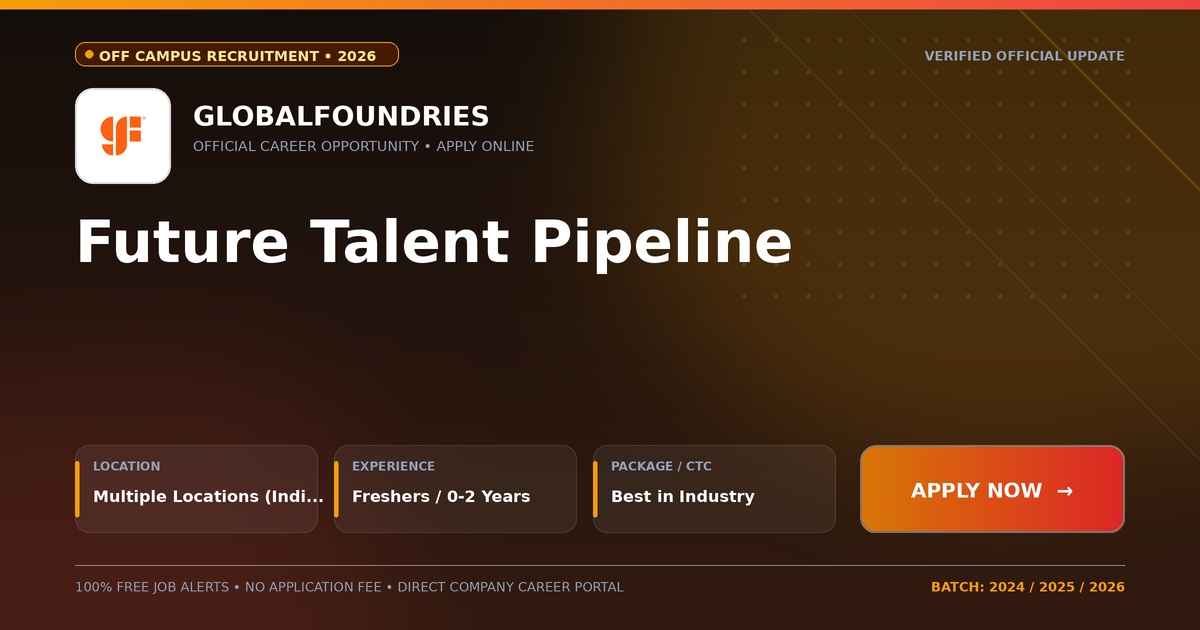Open the Package / CTC card
The height and width of the screenshot is (630, 1200).
[x=714, y=489]
